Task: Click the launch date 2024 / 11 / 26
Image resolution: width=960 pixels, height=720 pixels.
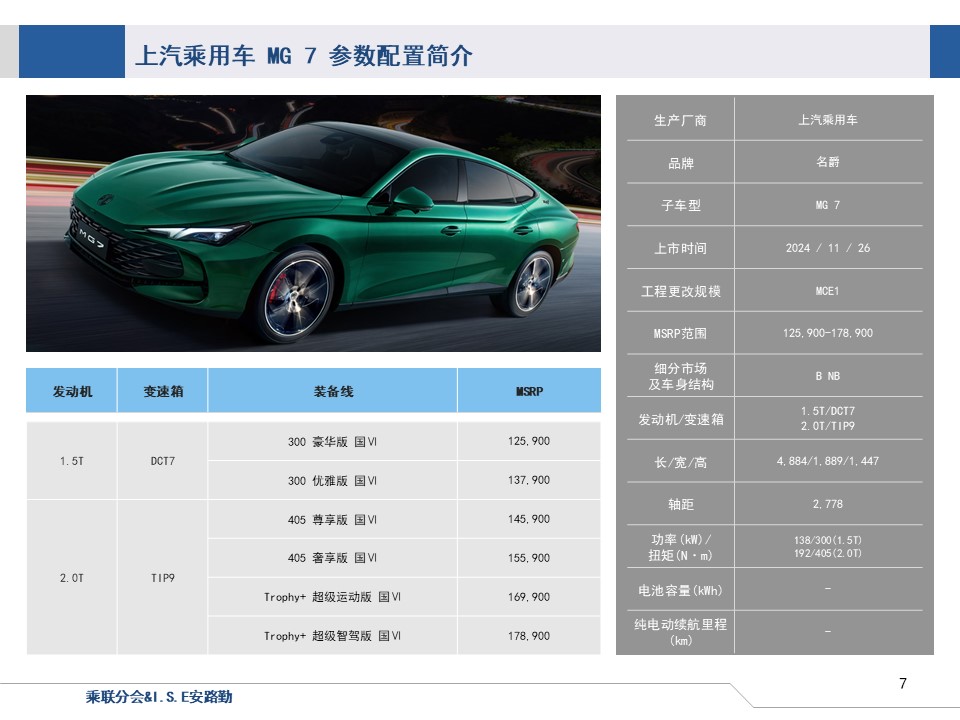Action: click(x=828, y=248)
